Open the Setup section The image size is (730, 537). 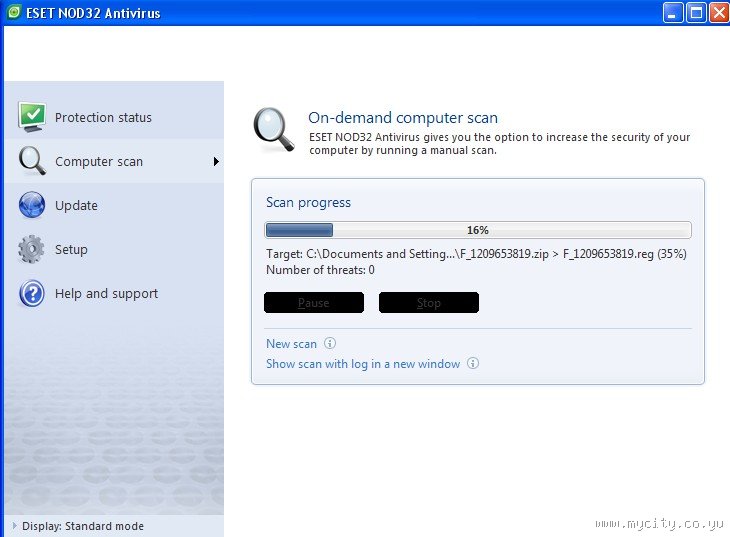pyautogui.click(x=114, y=249)
